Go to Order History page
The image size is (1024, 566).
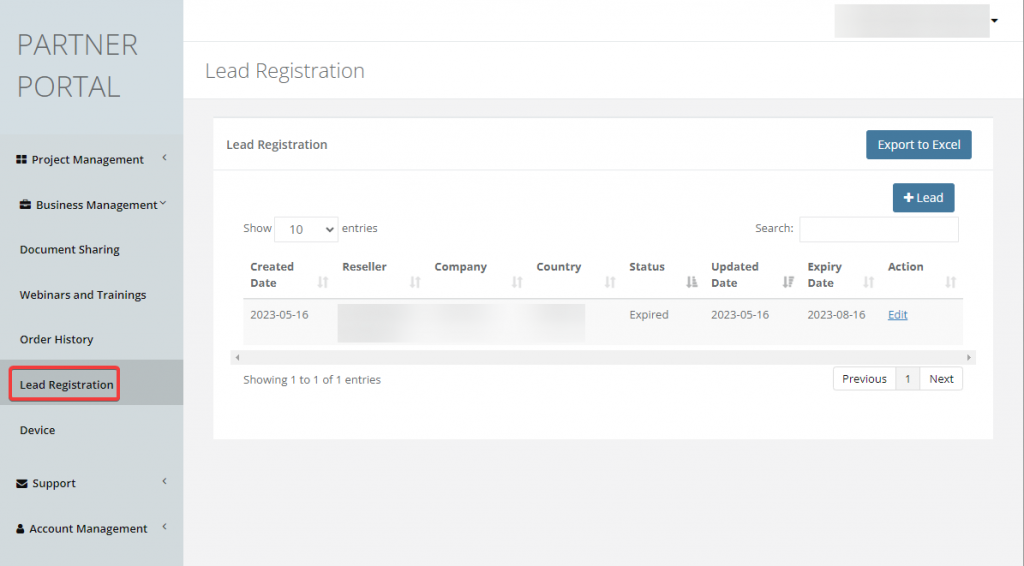[x=57, y=340]
